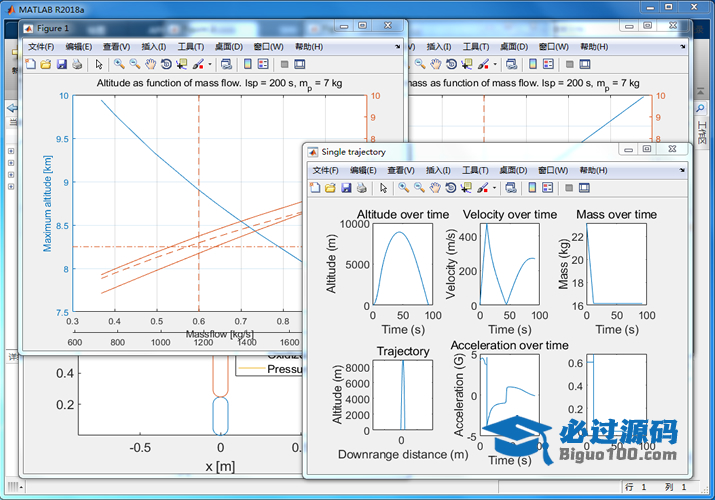
Task: Select Pan hand tool in Single trajectory toolbar
Action: click(435, 188)
